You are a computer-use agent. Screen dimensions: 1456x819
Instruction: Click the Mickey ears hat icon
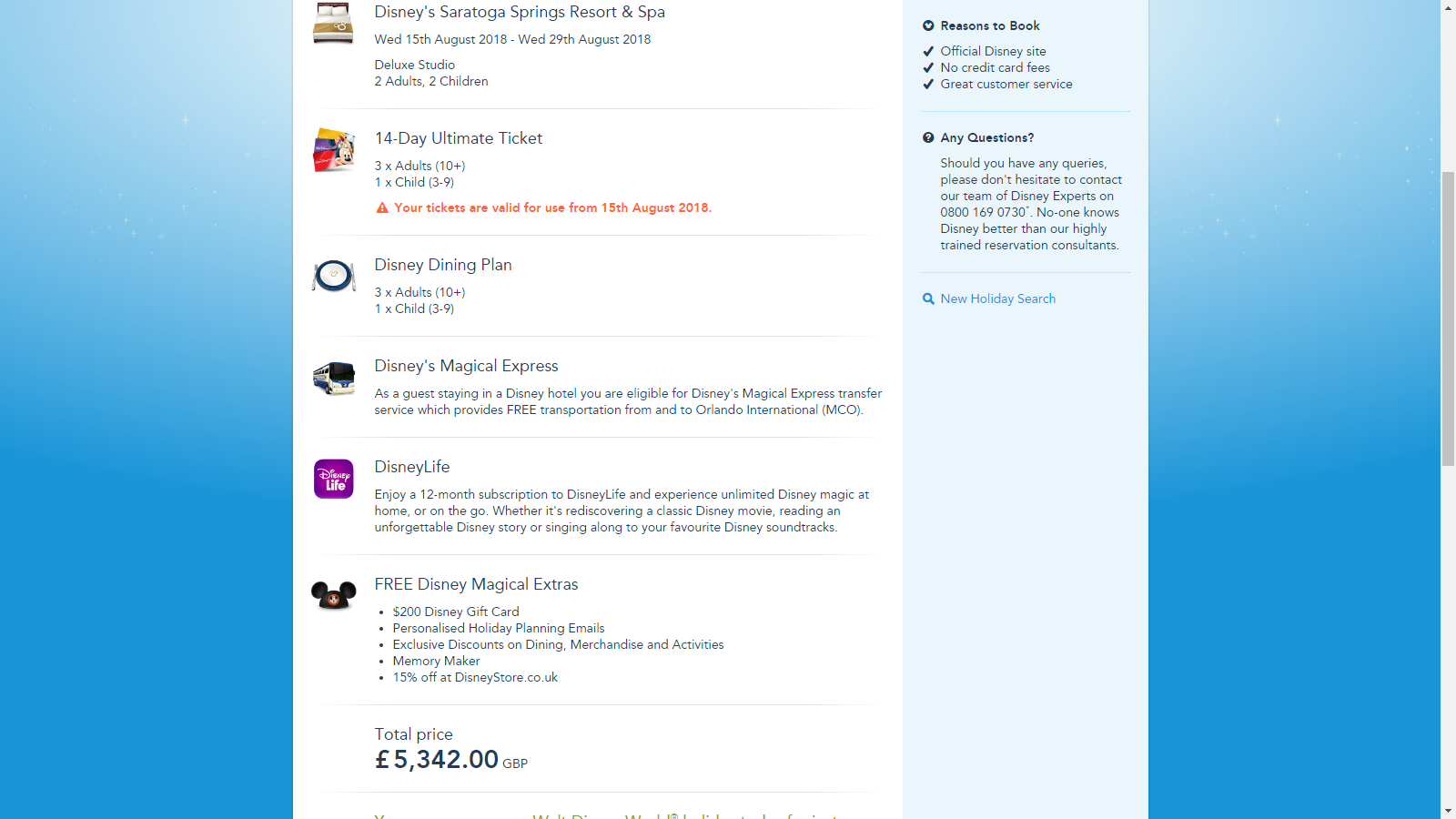point(334,595)
